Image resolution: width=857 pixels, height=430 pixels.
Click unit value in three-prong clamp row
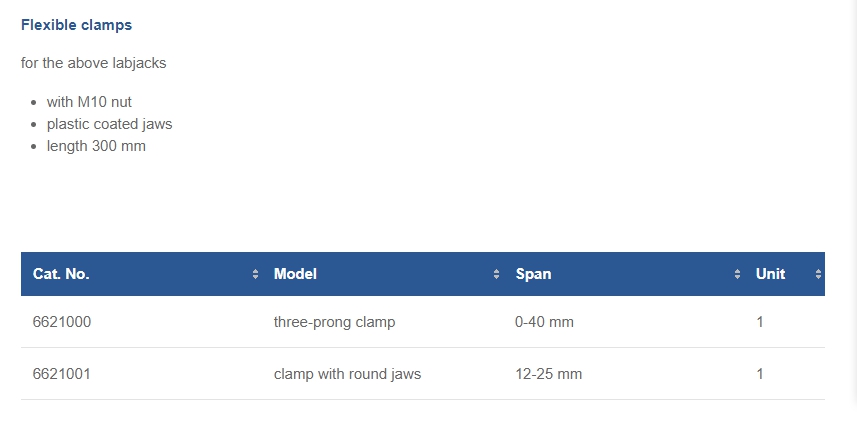pos(760,322)
